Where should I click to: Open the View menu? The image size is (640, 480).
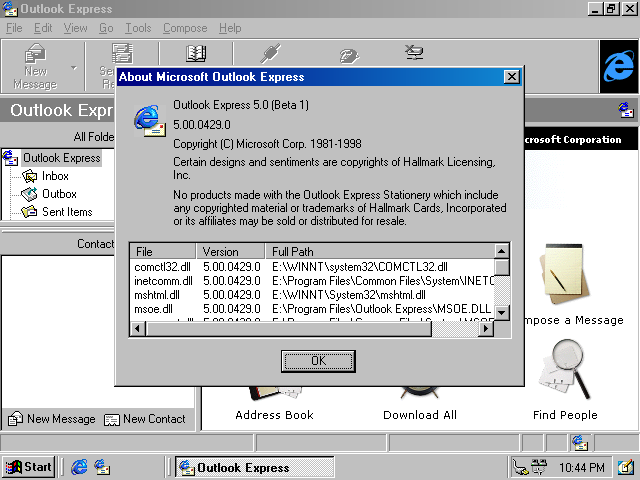tap(76, 28)
